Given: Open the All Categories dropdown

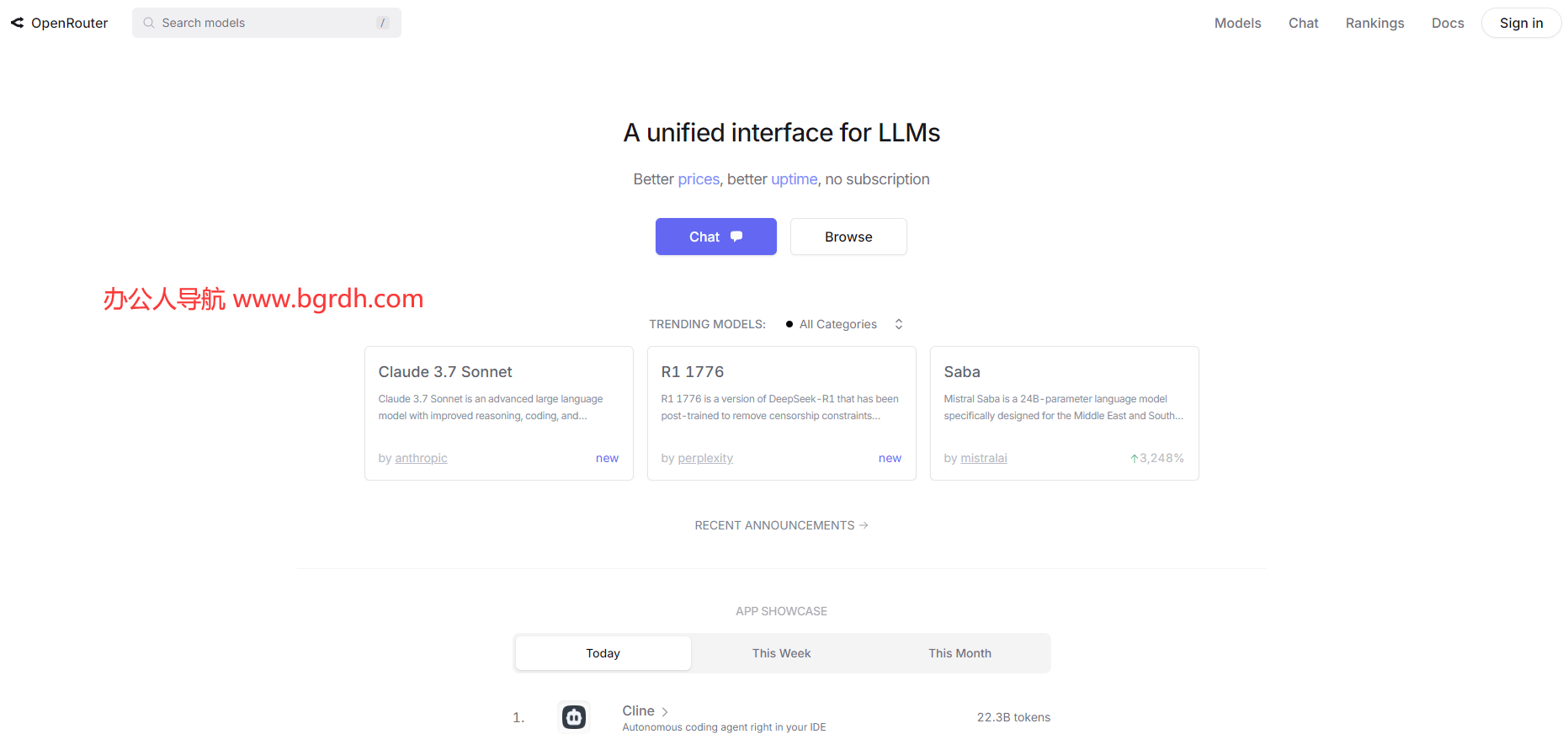Looking at the screenshot, I should 837,324.
